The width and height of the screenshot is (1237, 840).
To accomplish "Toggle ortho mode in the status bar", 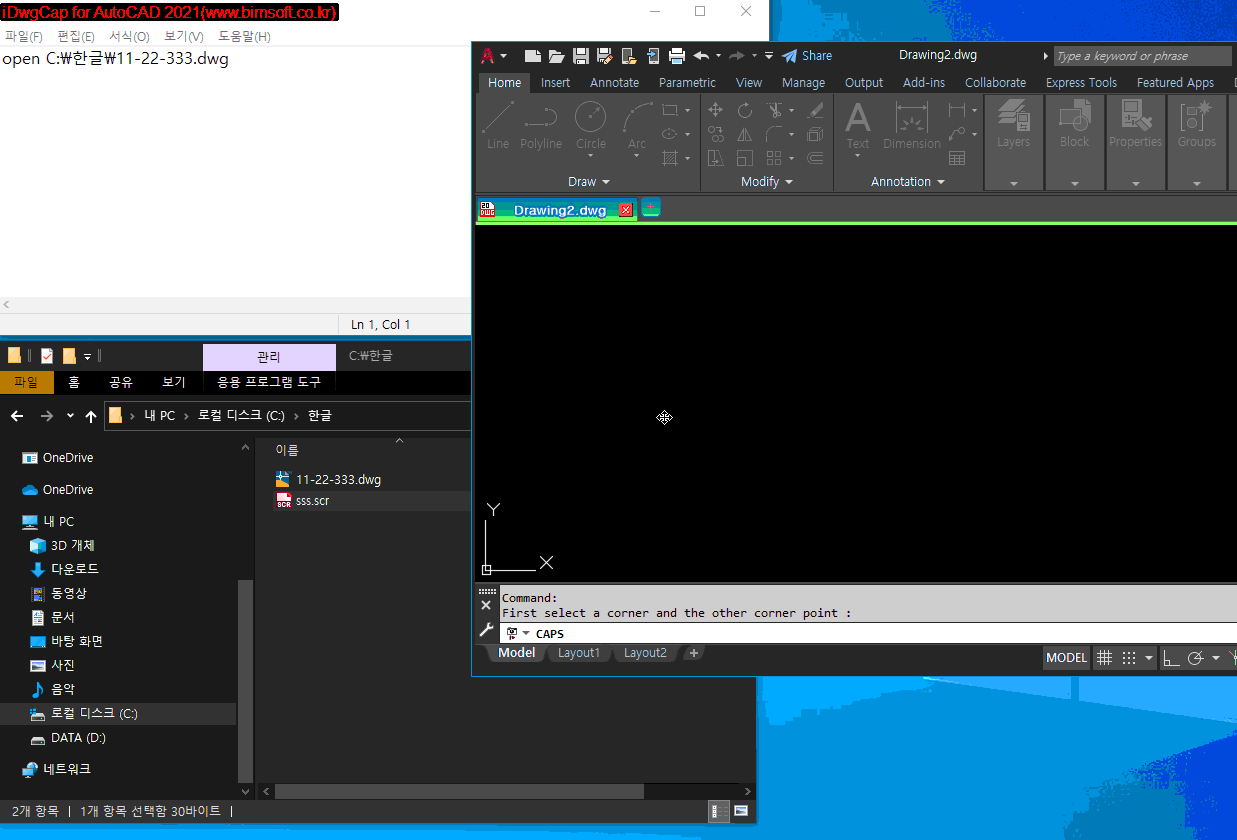I will click(1170, 657).
